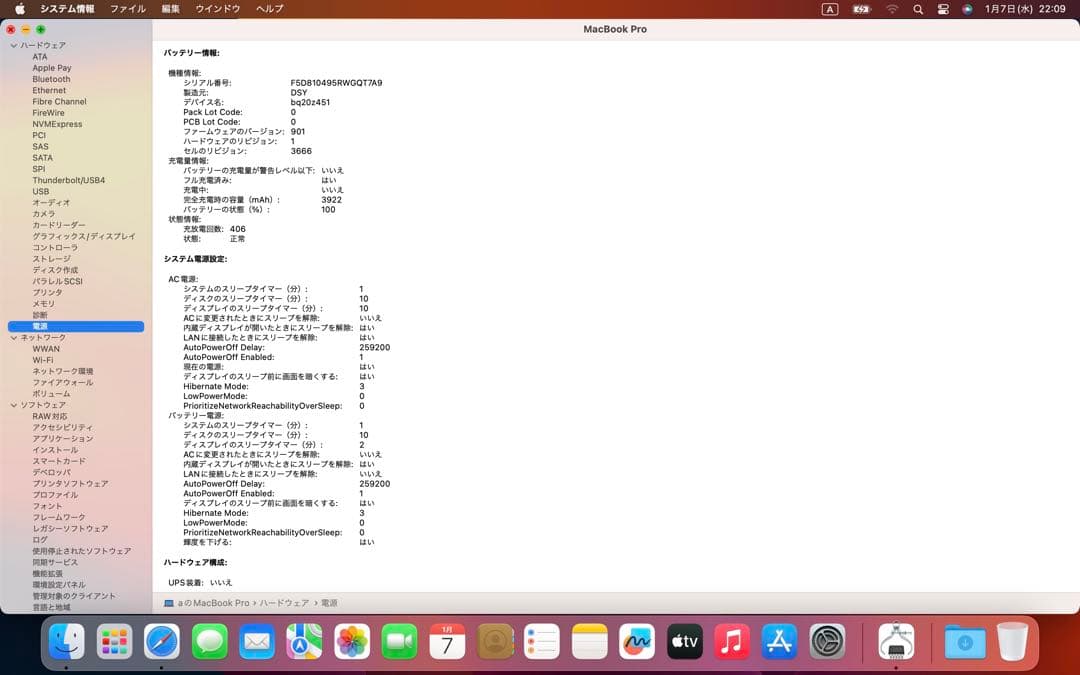Open the Calendar app in the Dock
The image size is (1080, 675).
click(446, 643)
